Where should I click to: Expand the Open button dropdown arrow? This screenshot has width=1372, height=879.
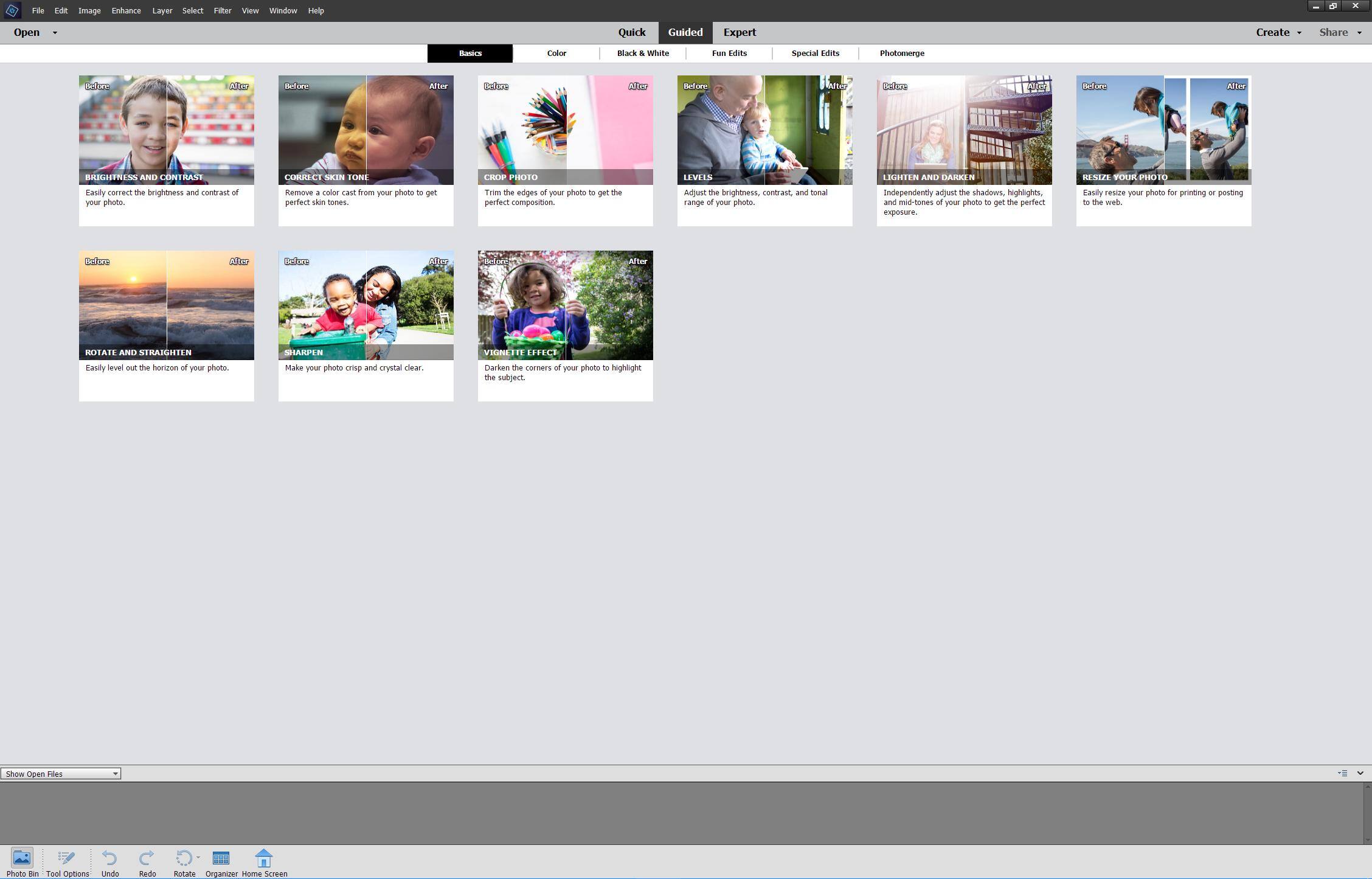pyautogui.click(x=55, y=33)
